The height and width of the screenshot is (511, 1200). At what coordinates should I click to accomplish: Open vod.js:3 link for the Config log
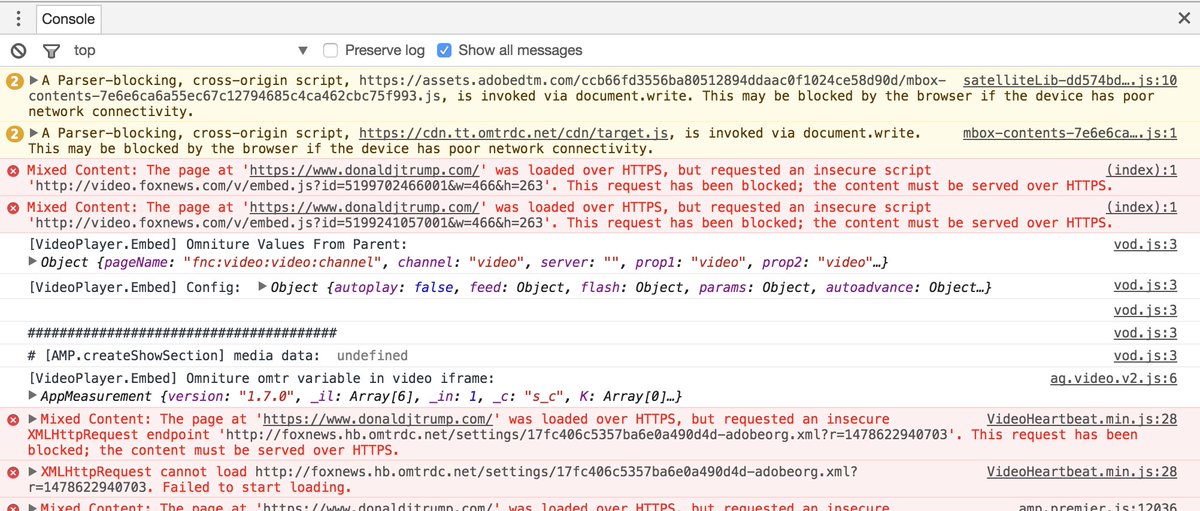pyautogui.click(x=1145, y=287)
